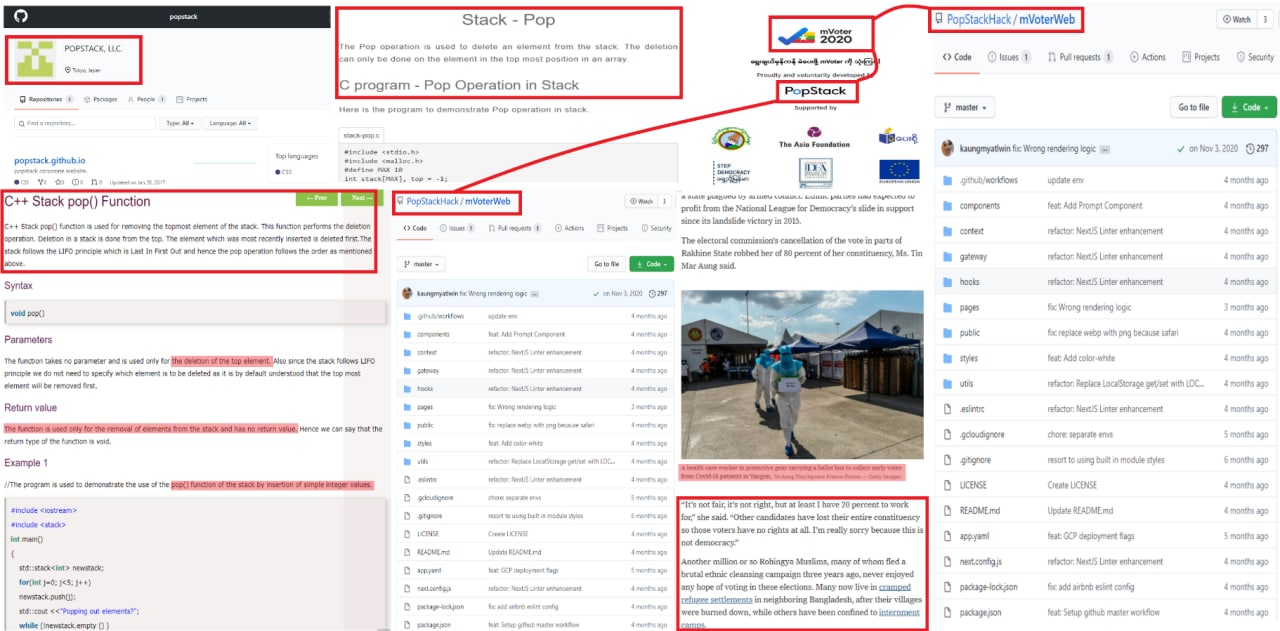This screenshot has height=631, width=1280.
Task: Go to the green Prev button on C++ page
Action: pos(316,198)
